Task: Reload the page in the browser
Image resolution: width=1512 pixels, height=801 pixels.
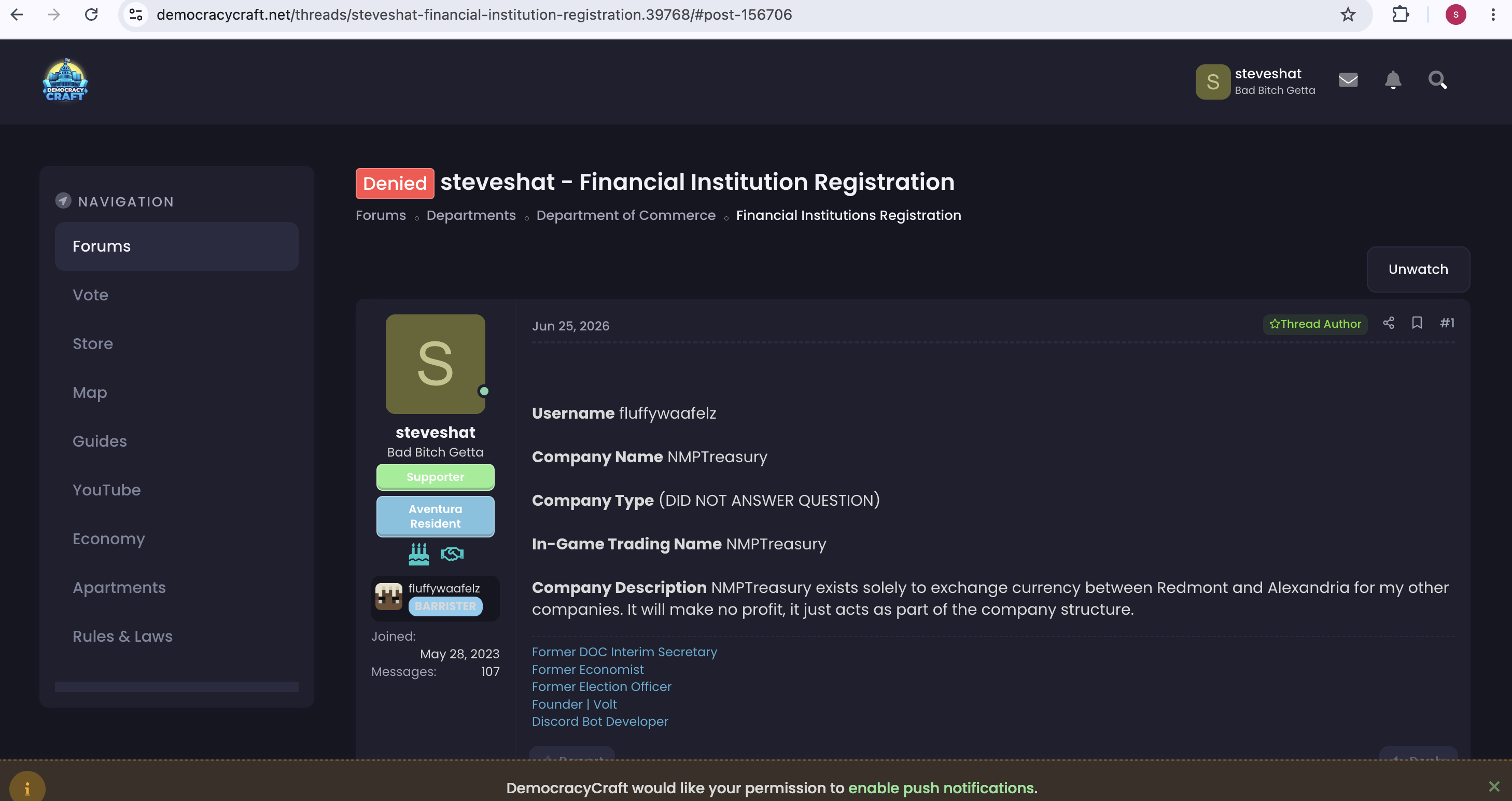Action: (91, 15)
